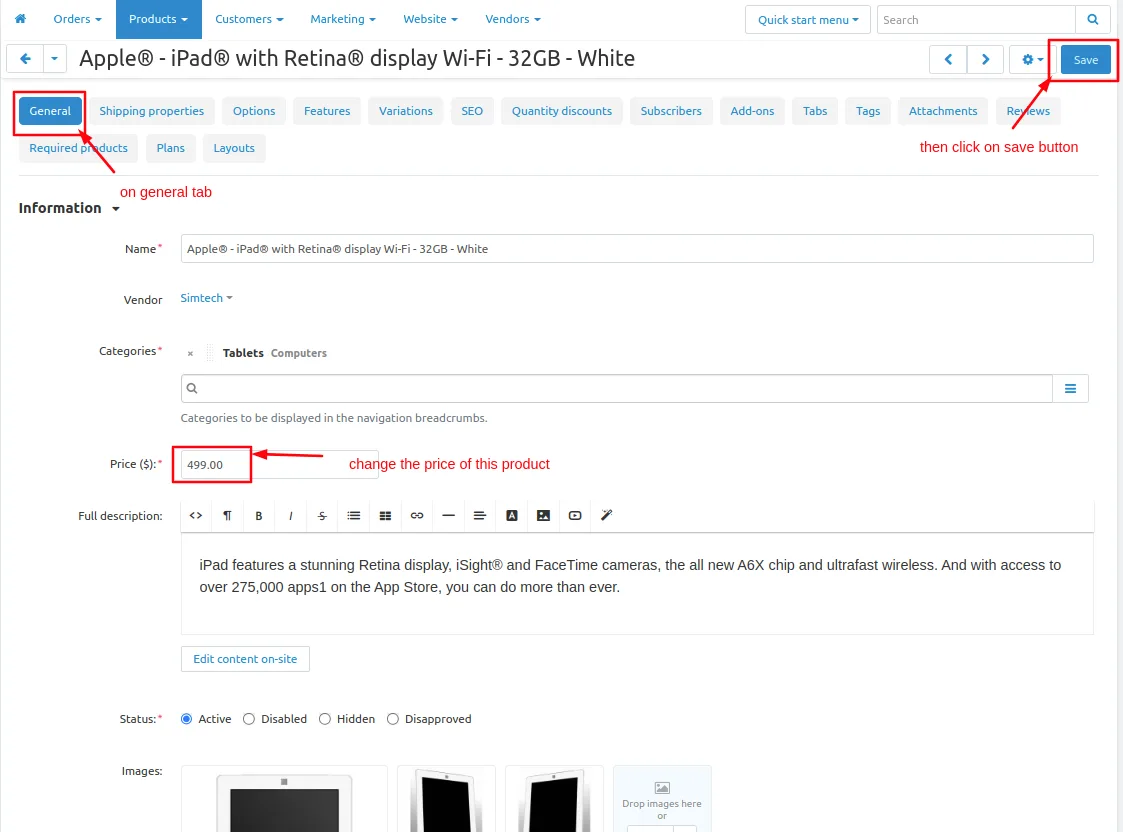Screen dimensions: 1123x832
Task: Open the Simtech vendor dropdown
Action: [206, 298]
